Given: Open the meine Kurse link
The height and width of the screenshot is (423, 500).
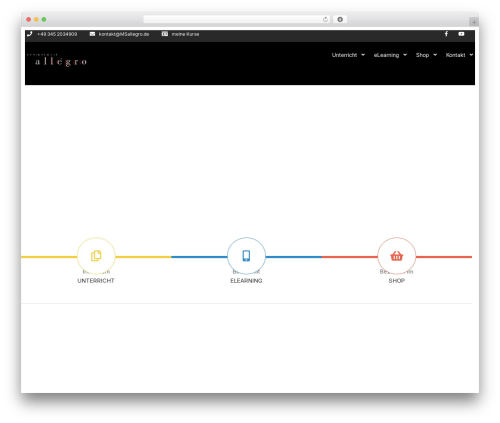Looking at the screenshot, I should (185, 34).
